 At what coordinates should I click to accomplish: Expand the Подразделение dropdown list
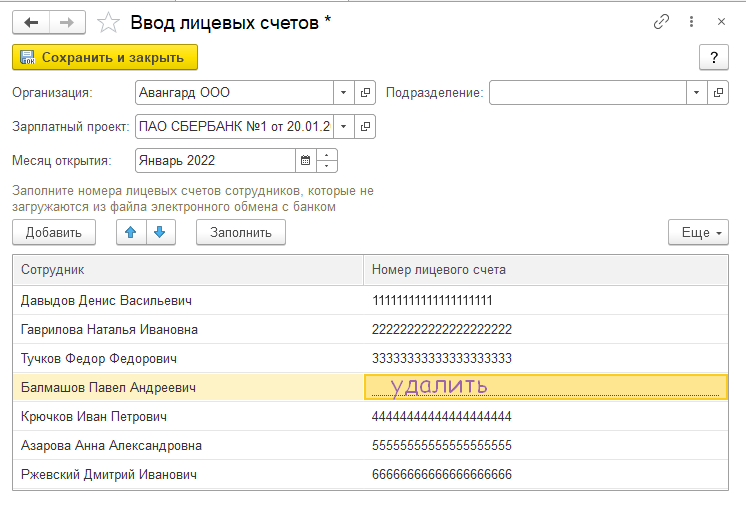696,93
